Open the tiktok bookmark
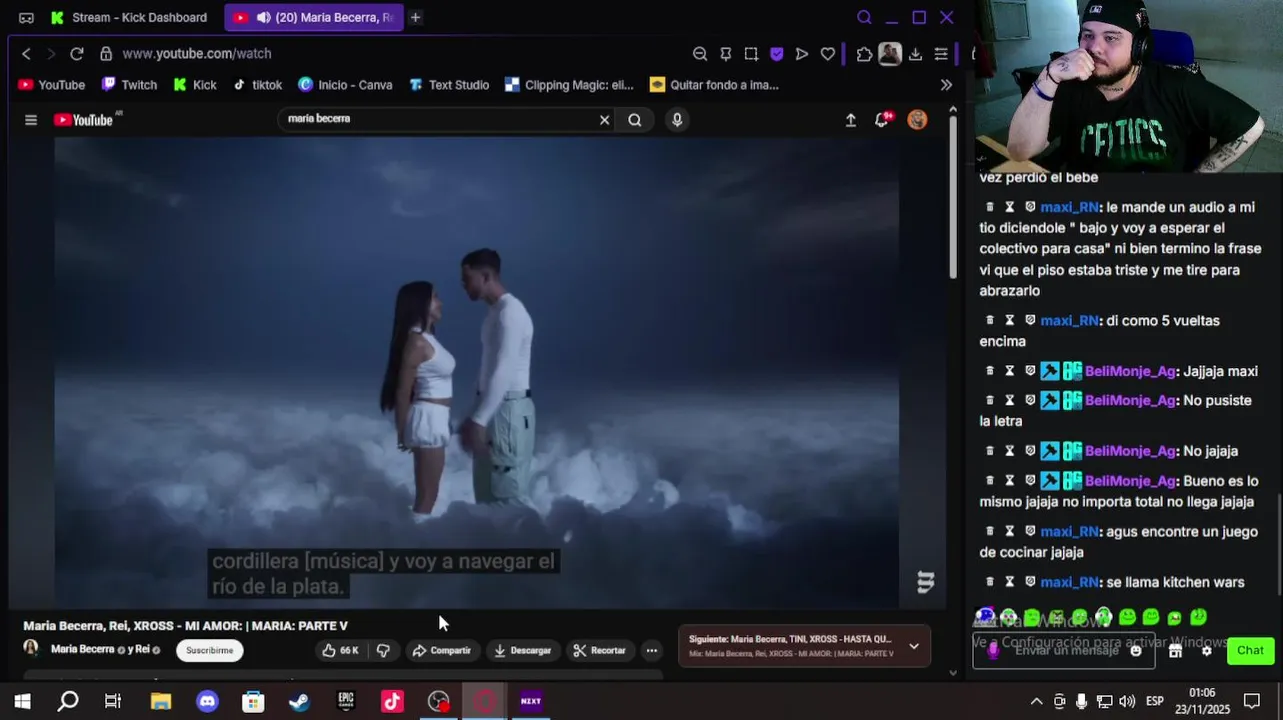1283x720 pixels. click(x=257, y=85)
